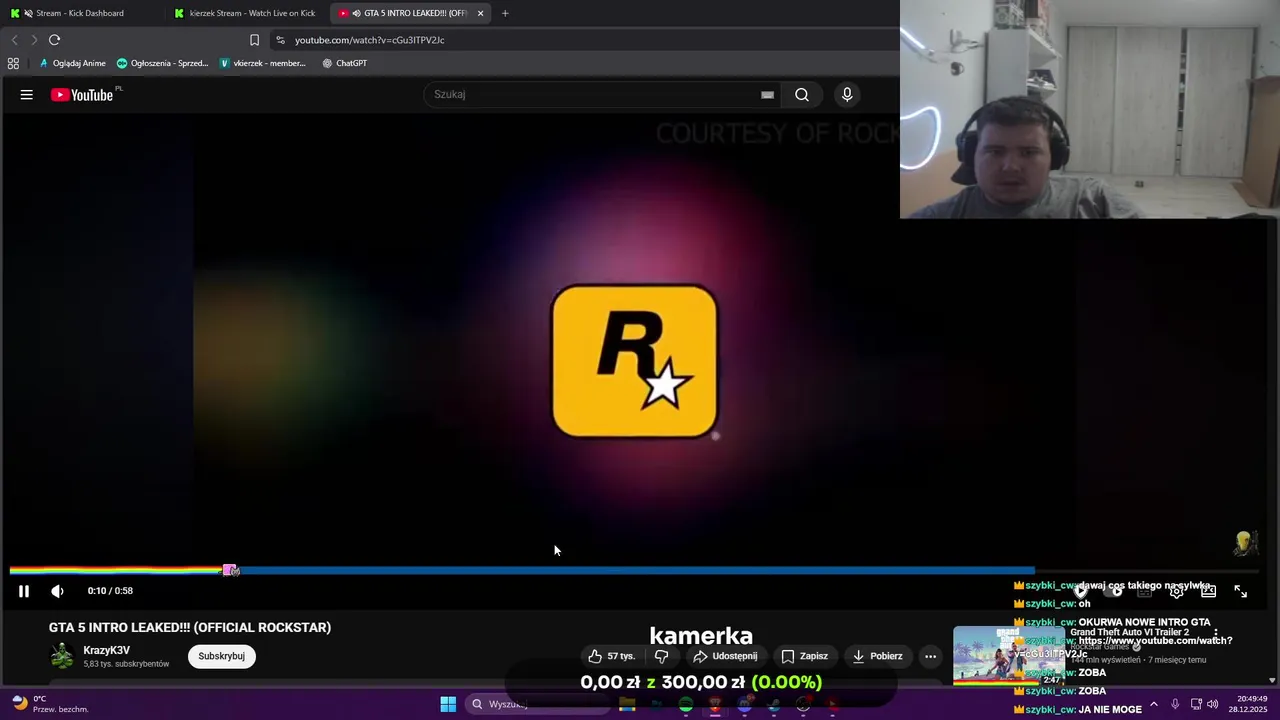This screenshot has height=720, width=1280.
Task: Open Ogłoszenia - Sprzed... bookmark
Action: tap(162, 63)
